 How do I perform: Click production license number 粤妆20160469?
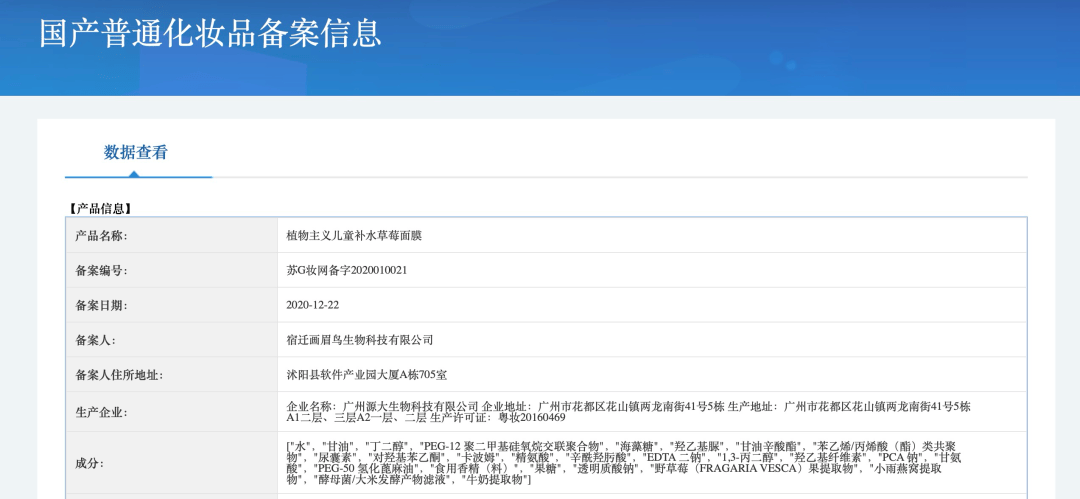click(532, 418)
